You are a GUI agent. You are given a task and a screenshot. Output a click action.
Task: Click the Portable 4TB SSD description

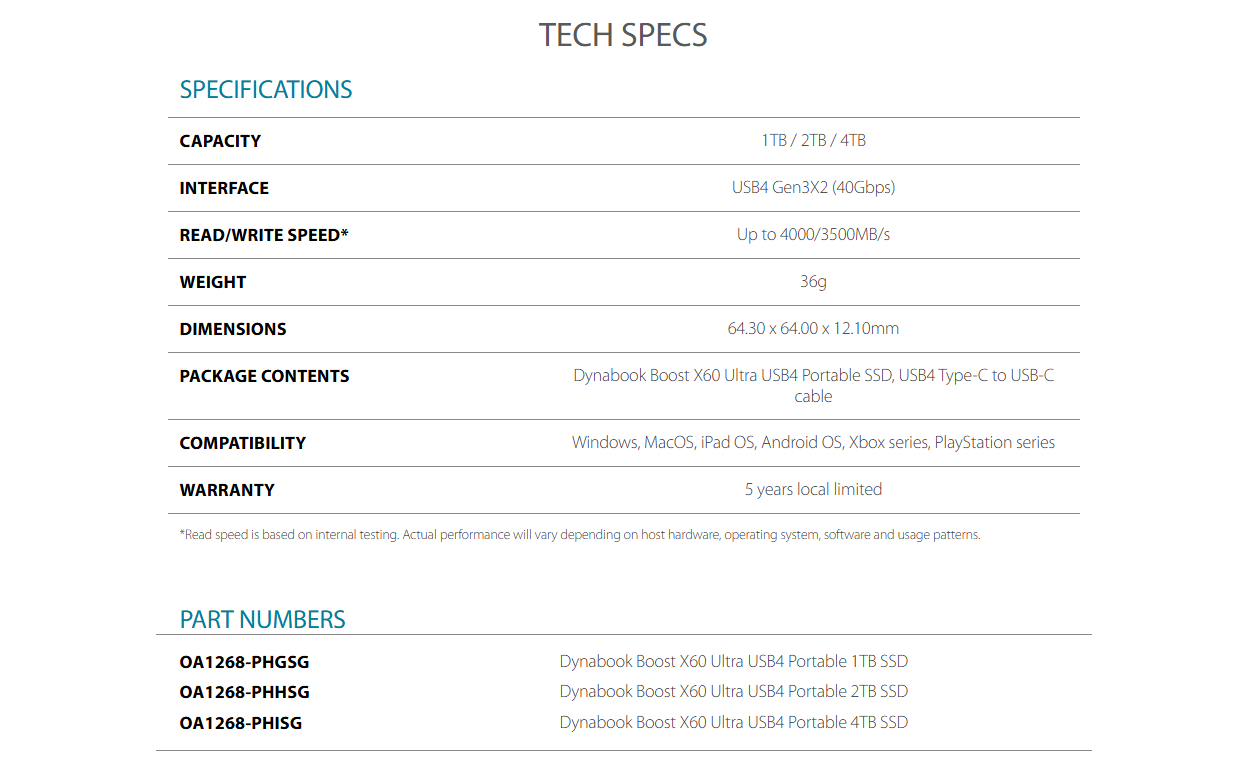pos(733,723)
